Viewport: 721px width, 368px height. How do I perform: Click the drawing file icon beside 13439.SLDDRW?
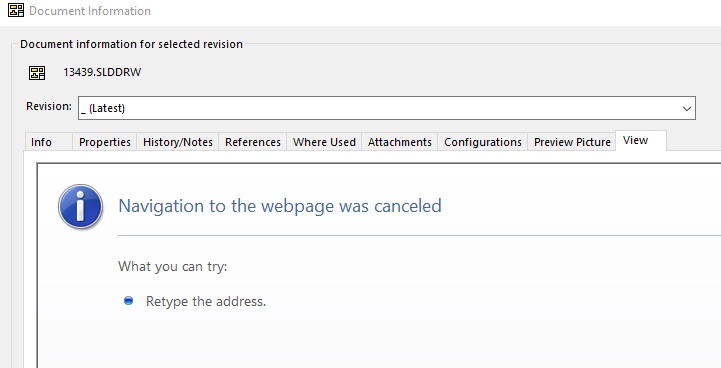(37, 73)
